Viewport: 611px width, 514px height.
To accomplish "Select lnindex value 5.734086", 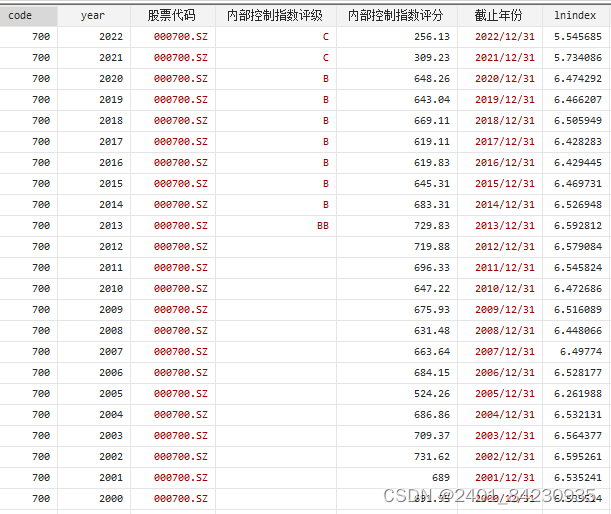I will 578,58.
